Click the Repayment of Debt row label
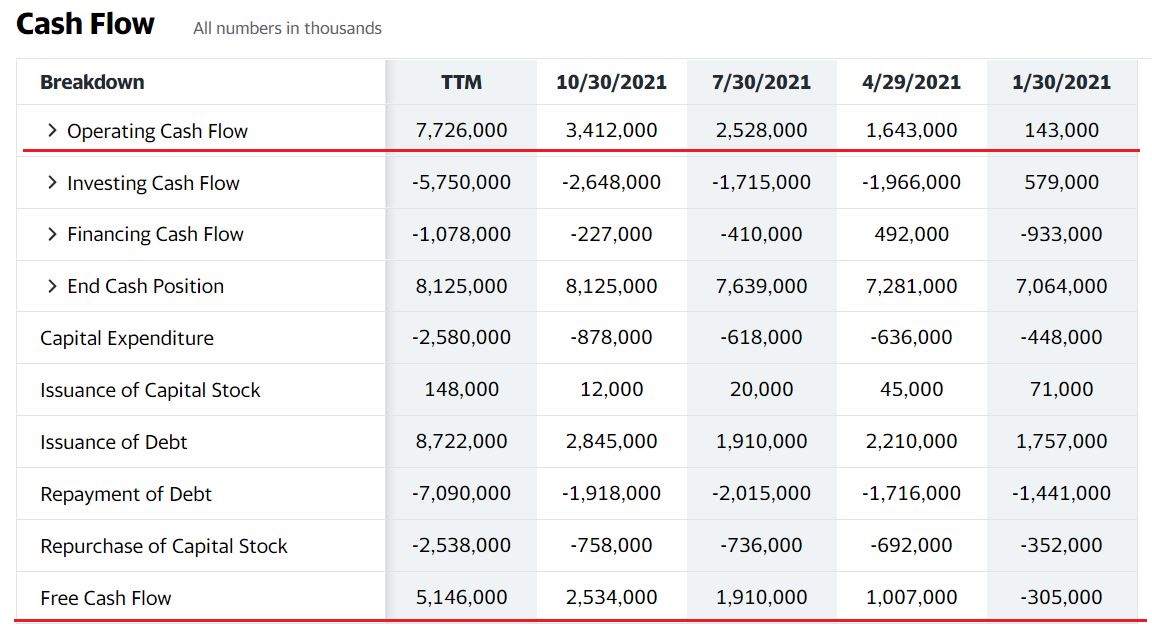 pyautogui.click(x=126, y=494)
